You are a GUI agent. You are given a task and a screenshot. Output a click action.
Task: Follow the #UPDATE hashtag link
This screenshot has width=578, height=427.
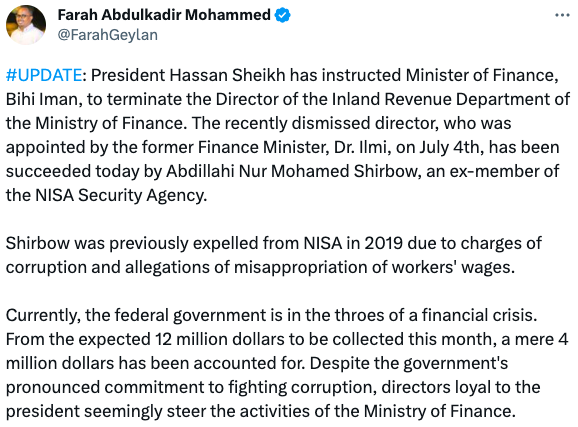[x=44, y=75]
